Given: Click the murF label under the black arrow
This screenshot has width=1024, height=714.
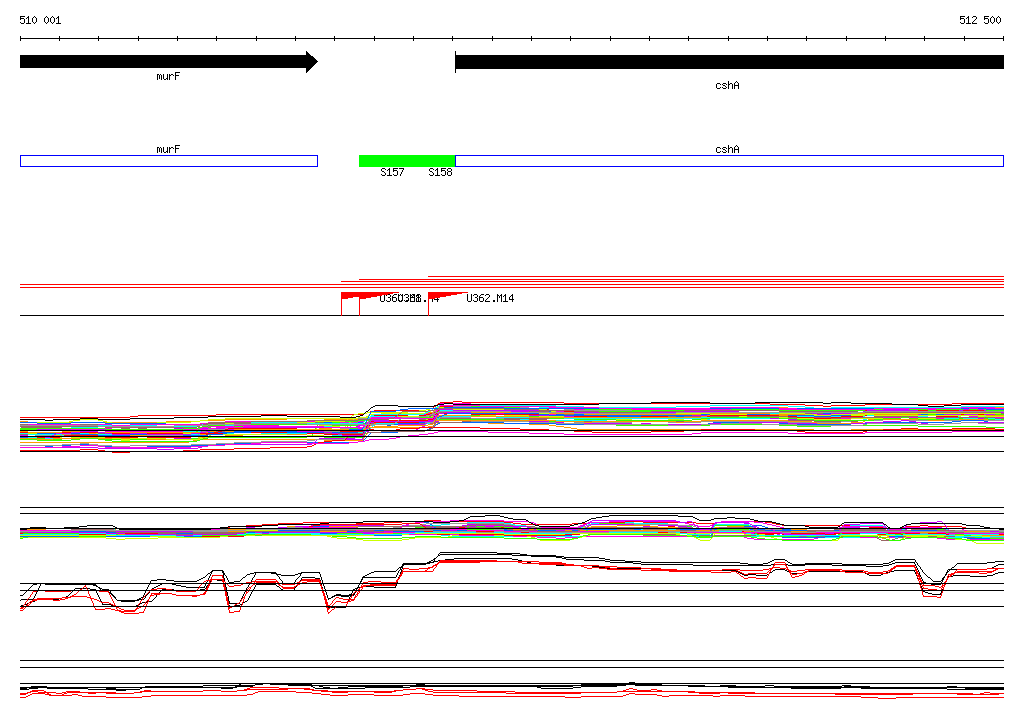Looking at the screenshot, I should [x=168, y=76].
